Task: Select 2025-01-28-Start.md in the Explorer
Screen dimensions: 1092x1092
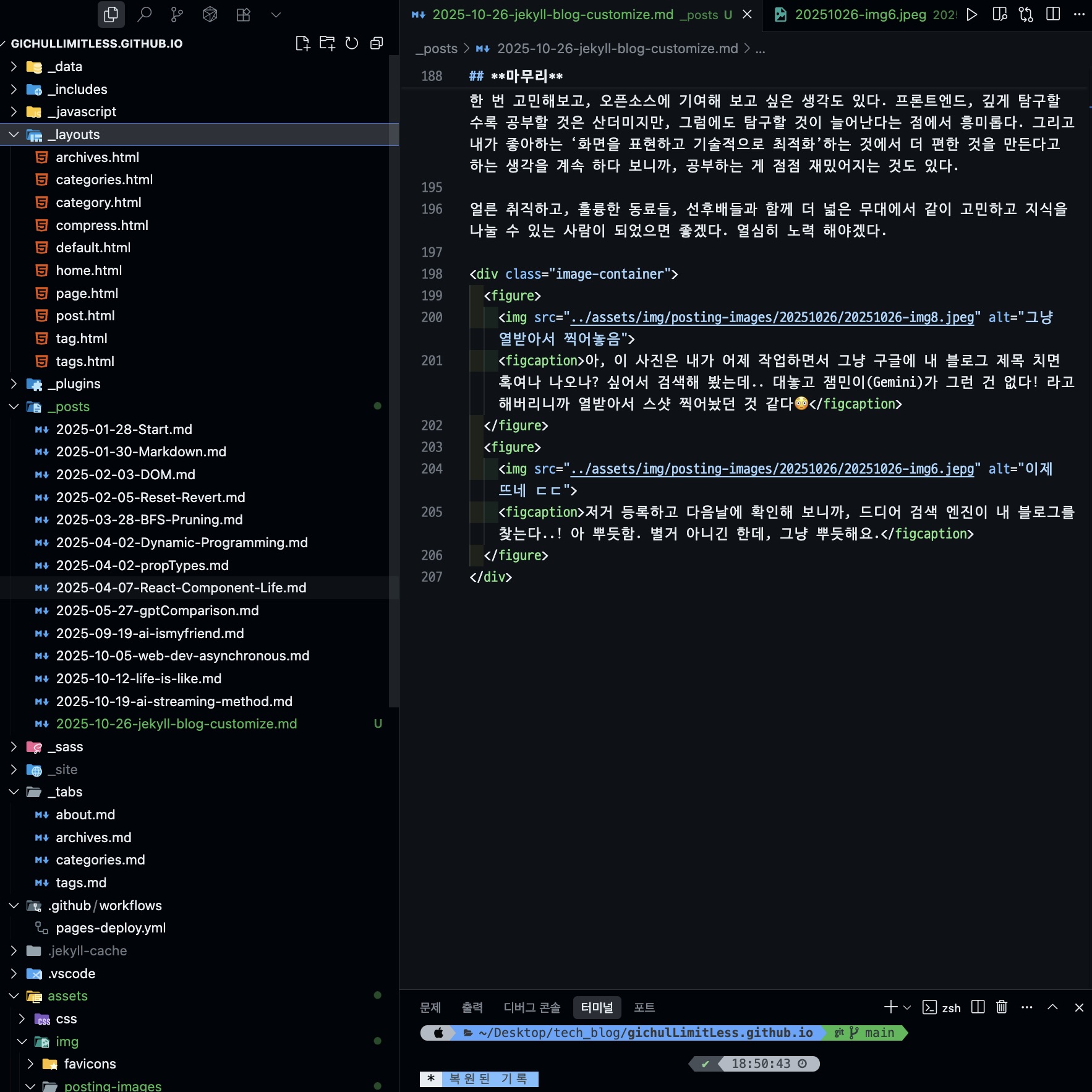Action: (x=124, y=429)
